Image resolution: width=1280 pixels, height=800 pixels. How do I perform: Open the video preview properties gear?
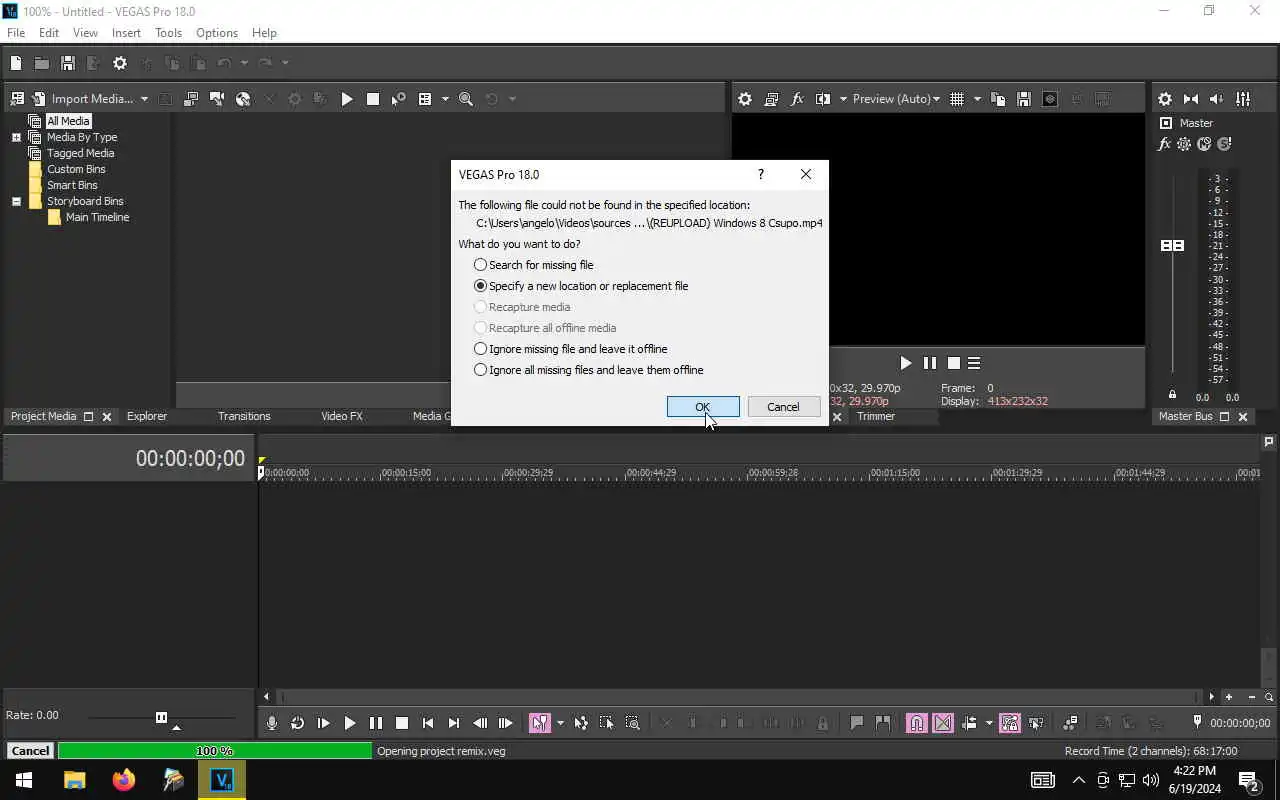tap(745, 99)
